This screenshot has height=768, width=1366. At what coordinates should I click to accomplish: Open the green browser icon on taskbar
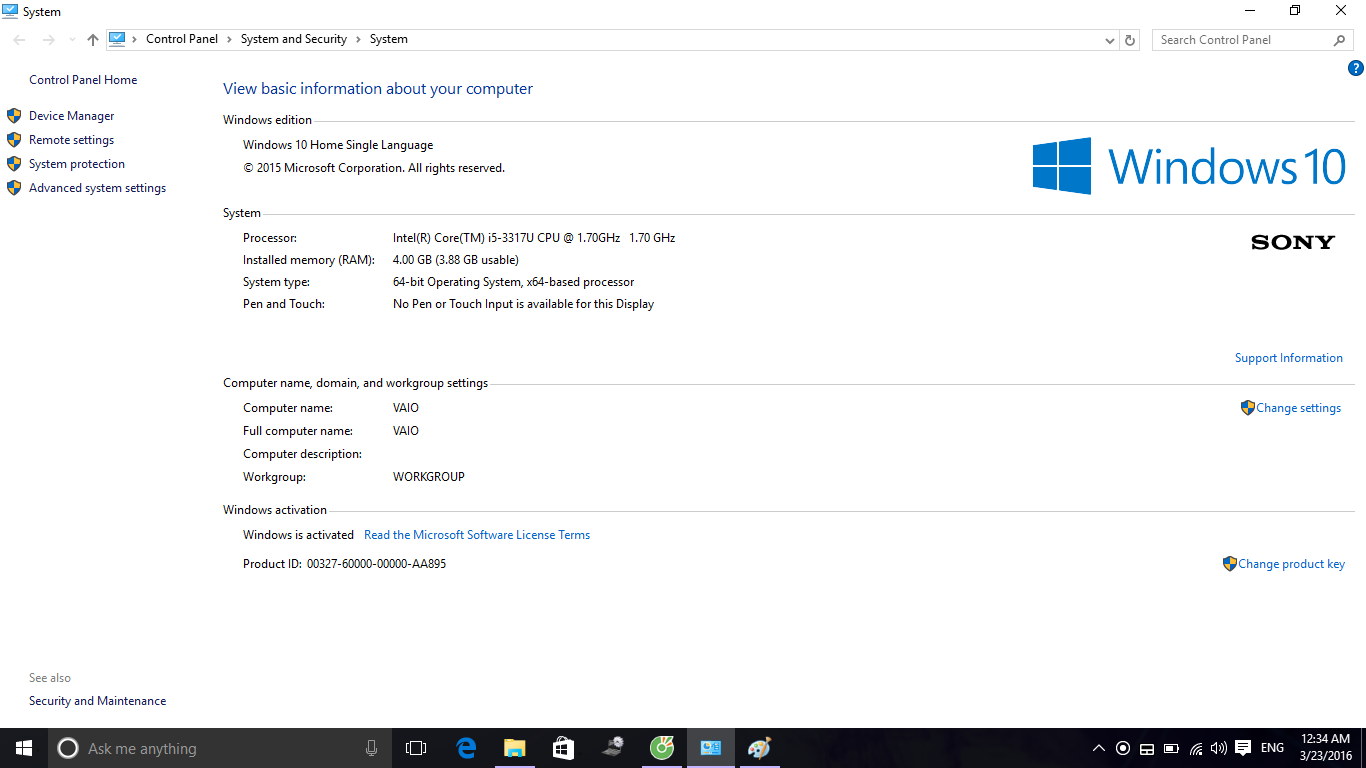662,748
